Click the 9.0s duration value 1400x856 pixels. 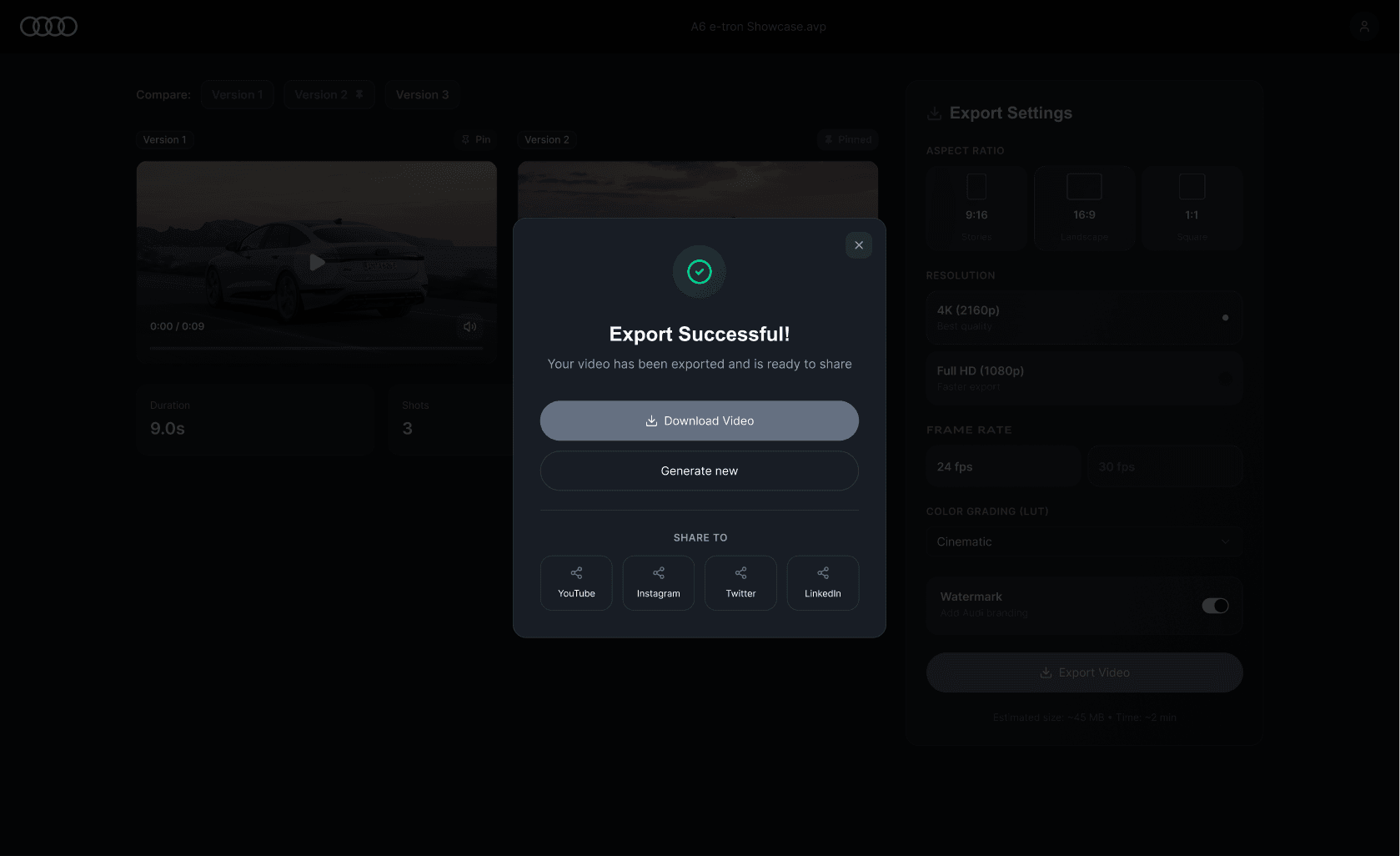click(168, 429)
